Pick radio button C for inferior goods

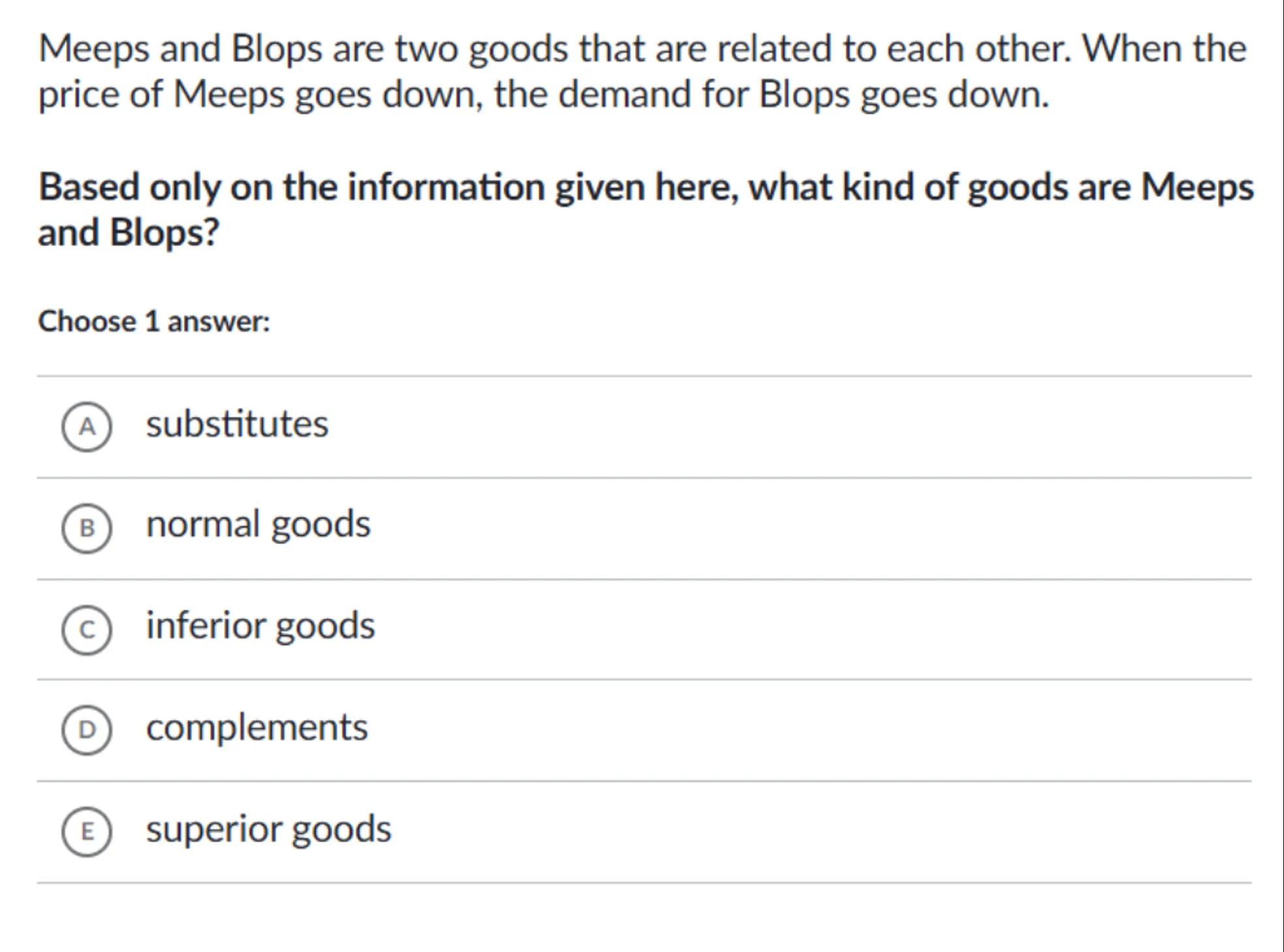(x=87, y=629)
